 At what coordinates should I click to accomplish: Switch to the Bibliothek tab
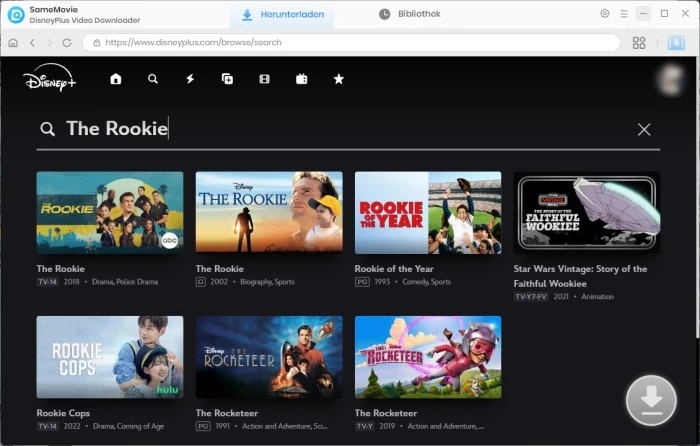(413, 14)
